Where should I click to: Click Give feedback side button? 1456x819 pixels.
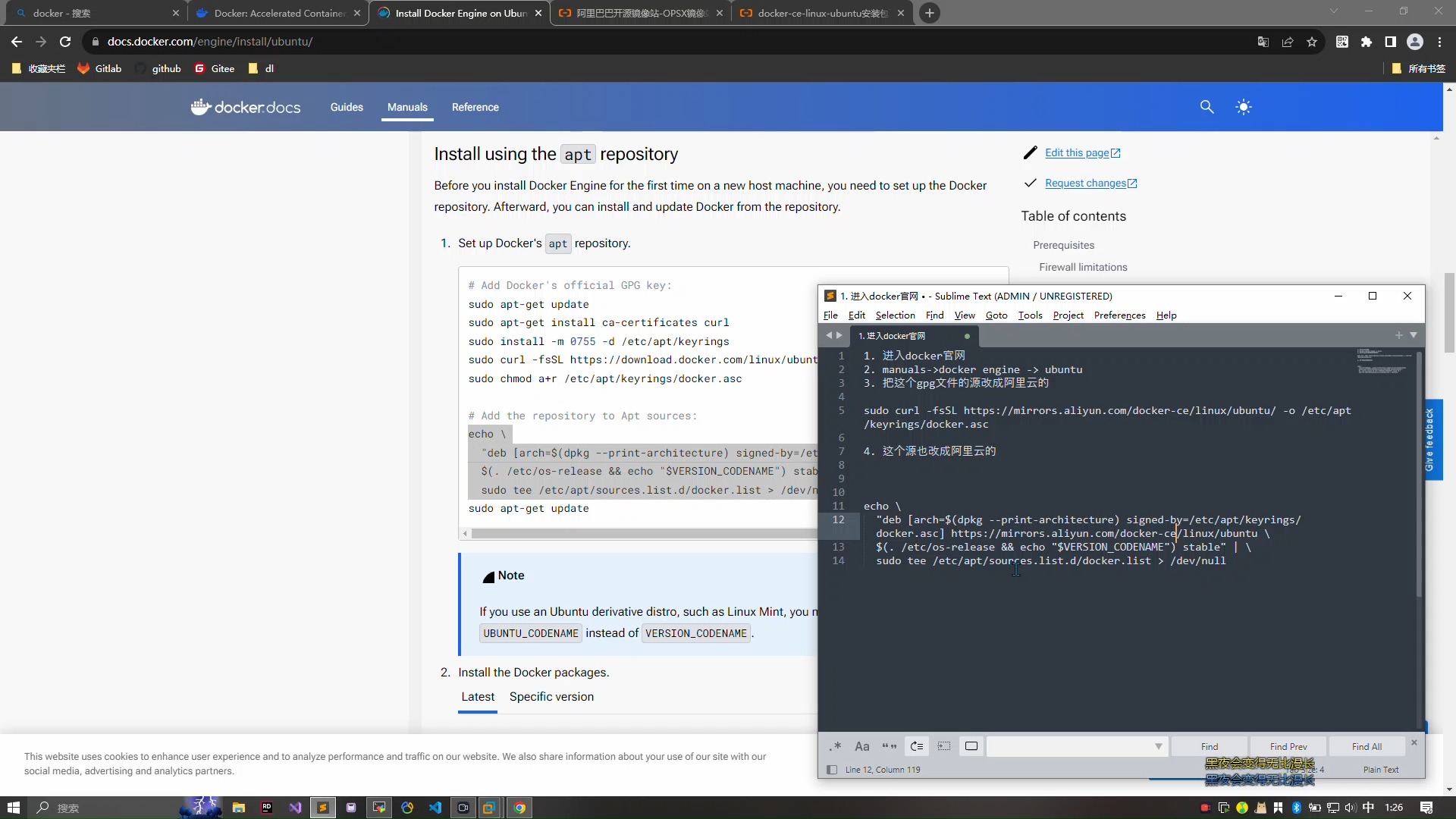tap(1430, 440)
